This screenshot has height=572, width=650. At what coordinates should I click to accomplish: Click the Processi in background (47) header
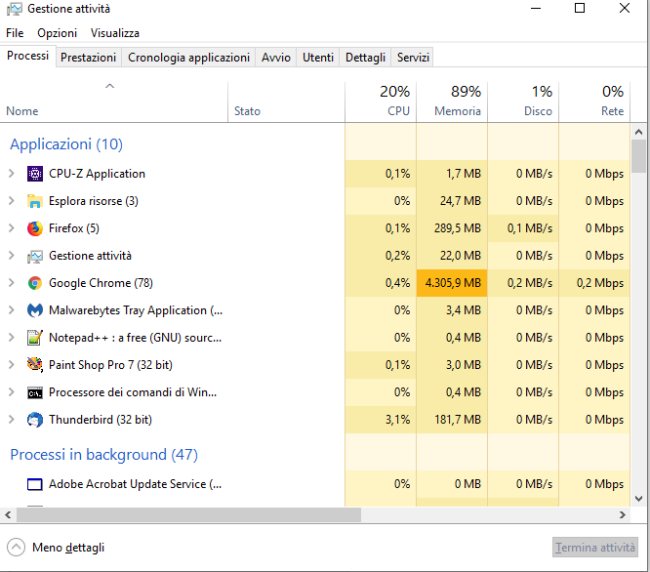(x=104, y=455)
